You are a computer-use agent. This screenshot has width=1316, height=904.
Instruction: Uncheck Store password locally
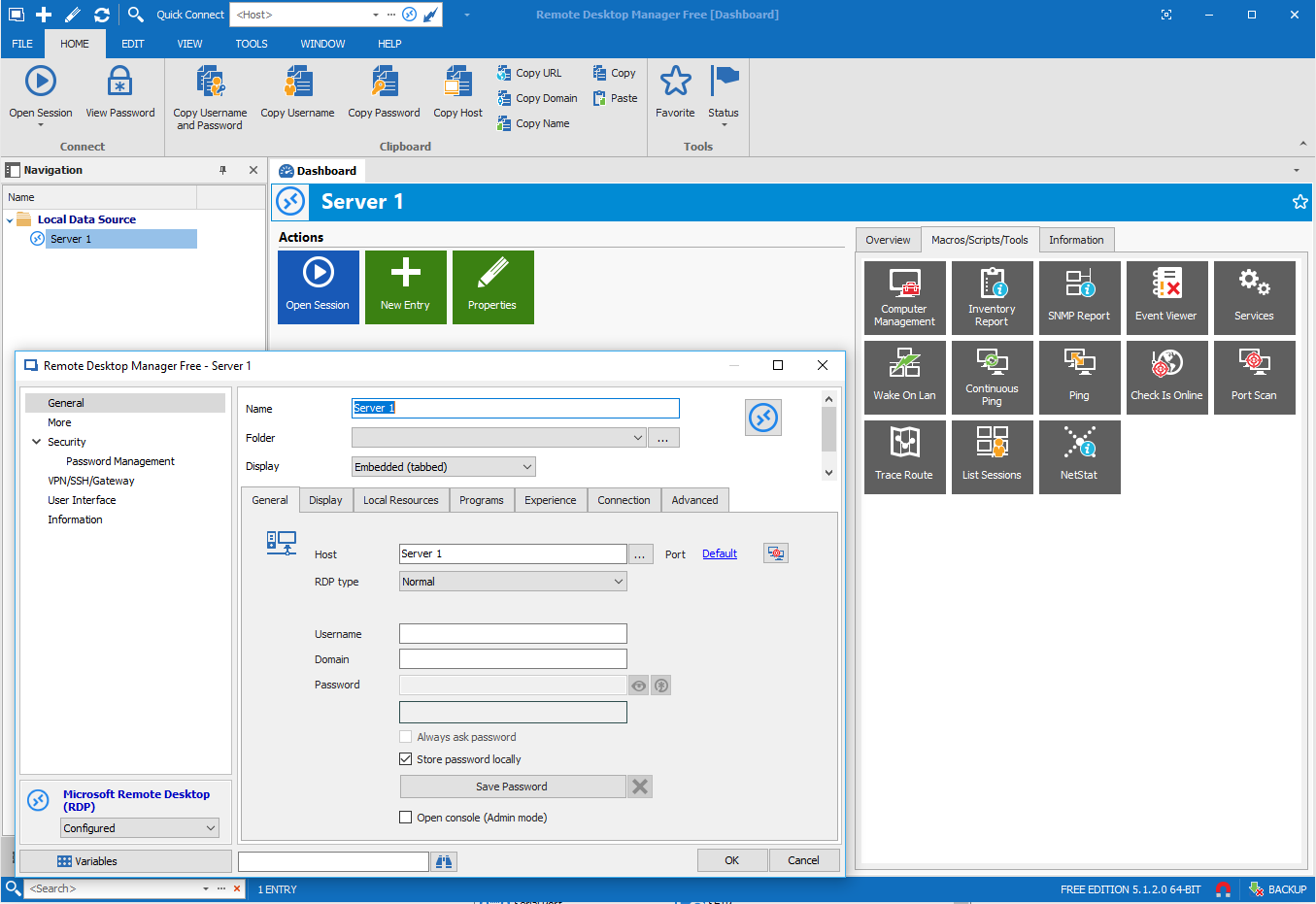(x=406, y=758)
